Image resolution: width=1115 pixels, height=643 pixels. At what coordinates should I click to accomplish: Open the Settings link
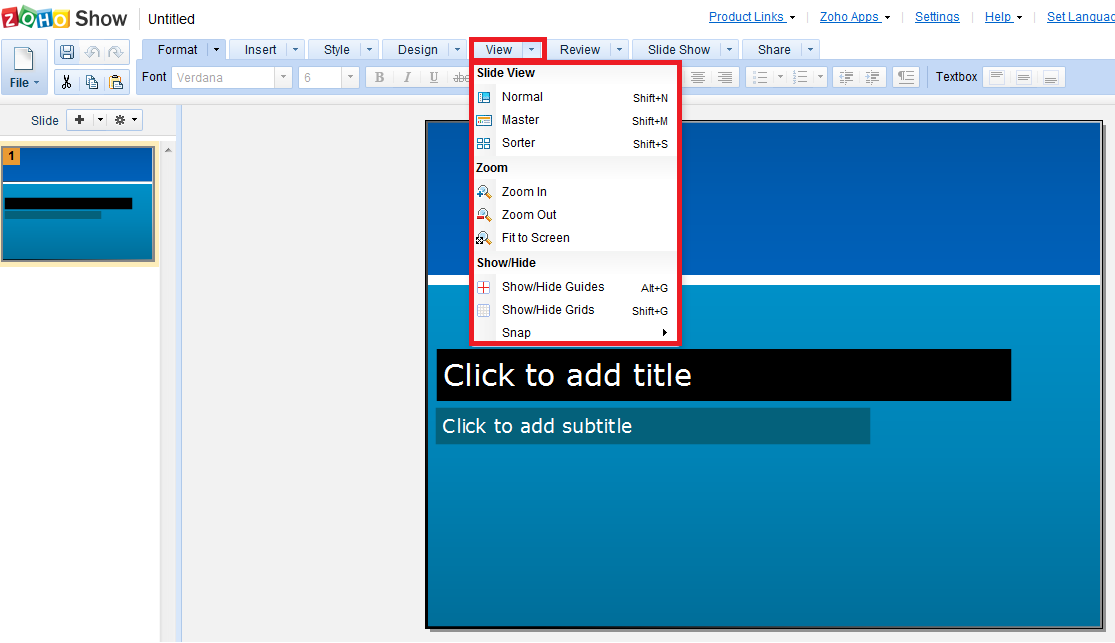point(937,16)
